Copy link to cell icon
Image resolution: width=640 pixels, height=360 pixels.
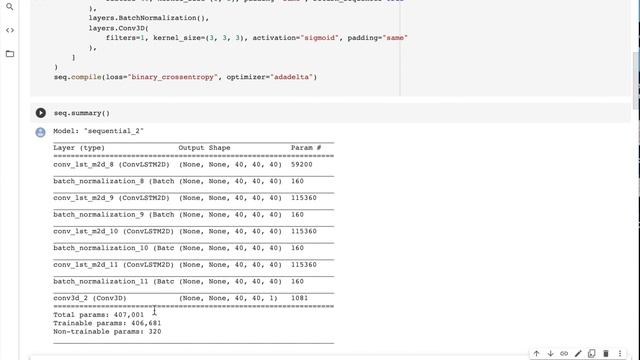tap(564, 353)
